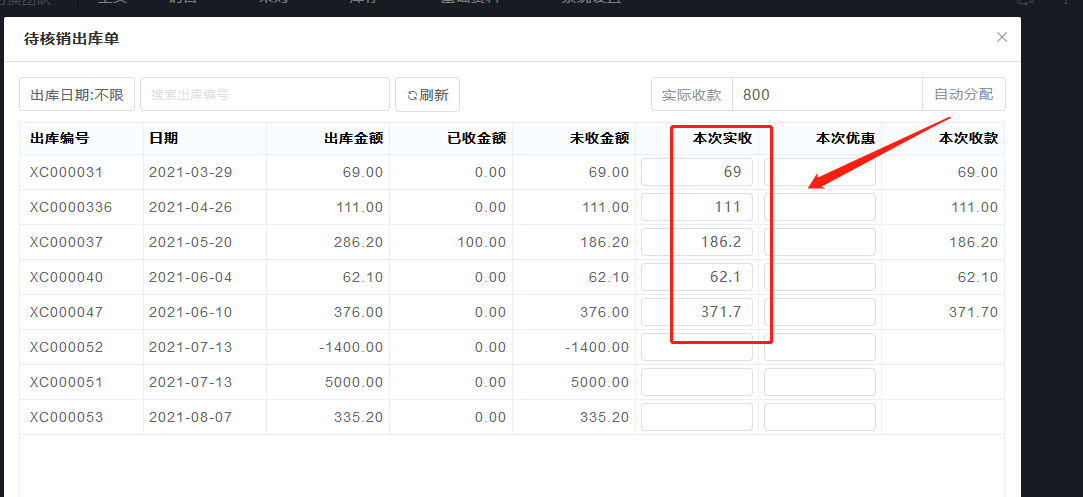The width and height of the screenshot is (1083, 497).
Task: Open the 出库日期:不限 date filter
Action: [77, 95]
